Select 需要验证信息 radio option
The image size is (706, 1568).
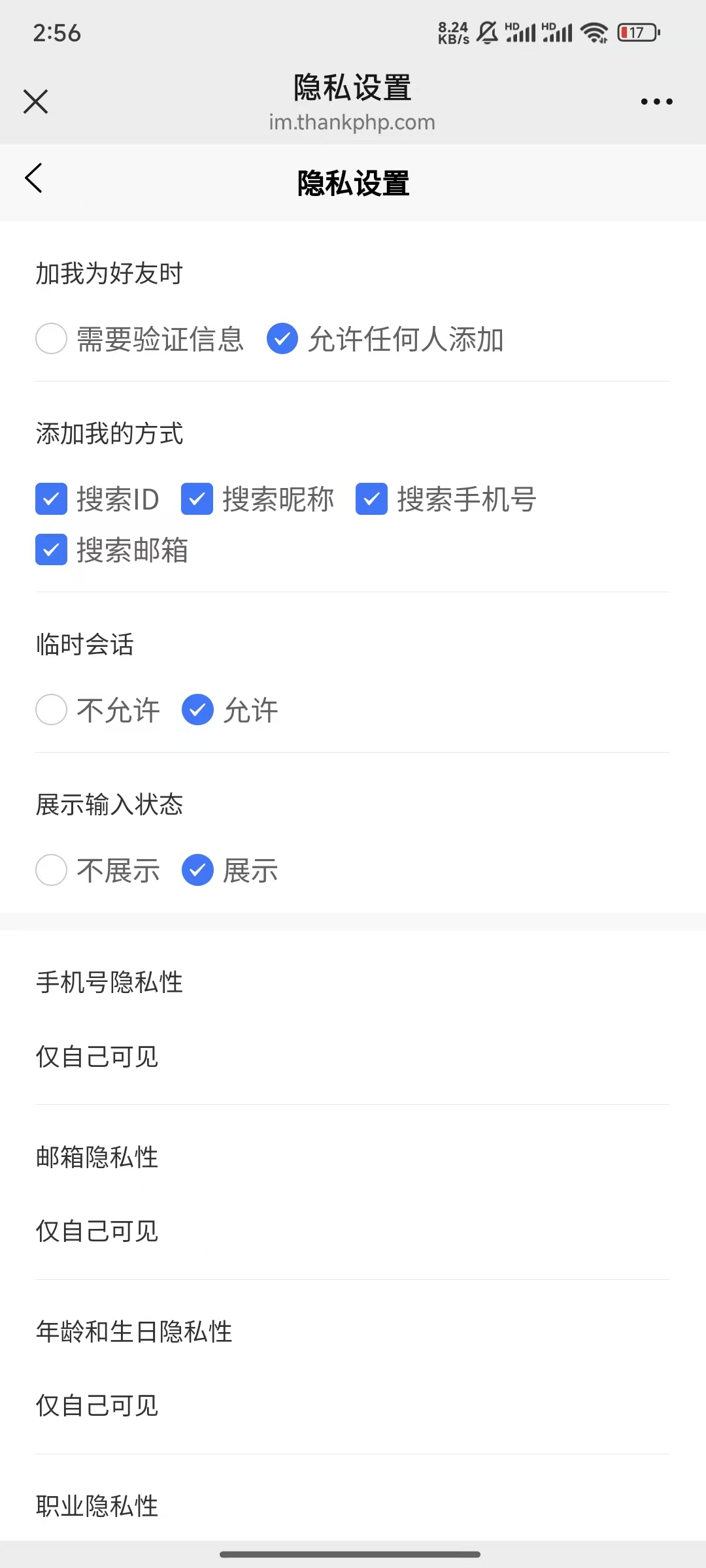[x=52, y=338]
